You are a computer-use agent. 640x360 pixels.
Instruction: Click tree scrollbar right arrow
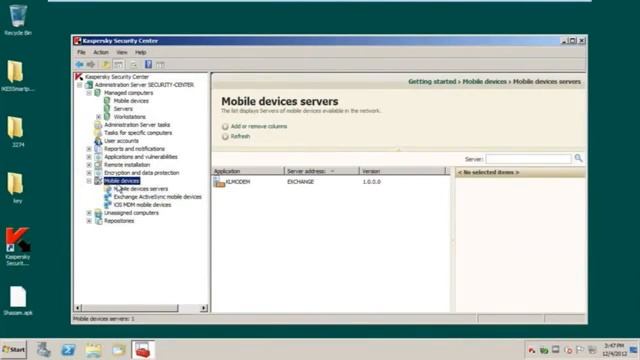coord(204,308)
